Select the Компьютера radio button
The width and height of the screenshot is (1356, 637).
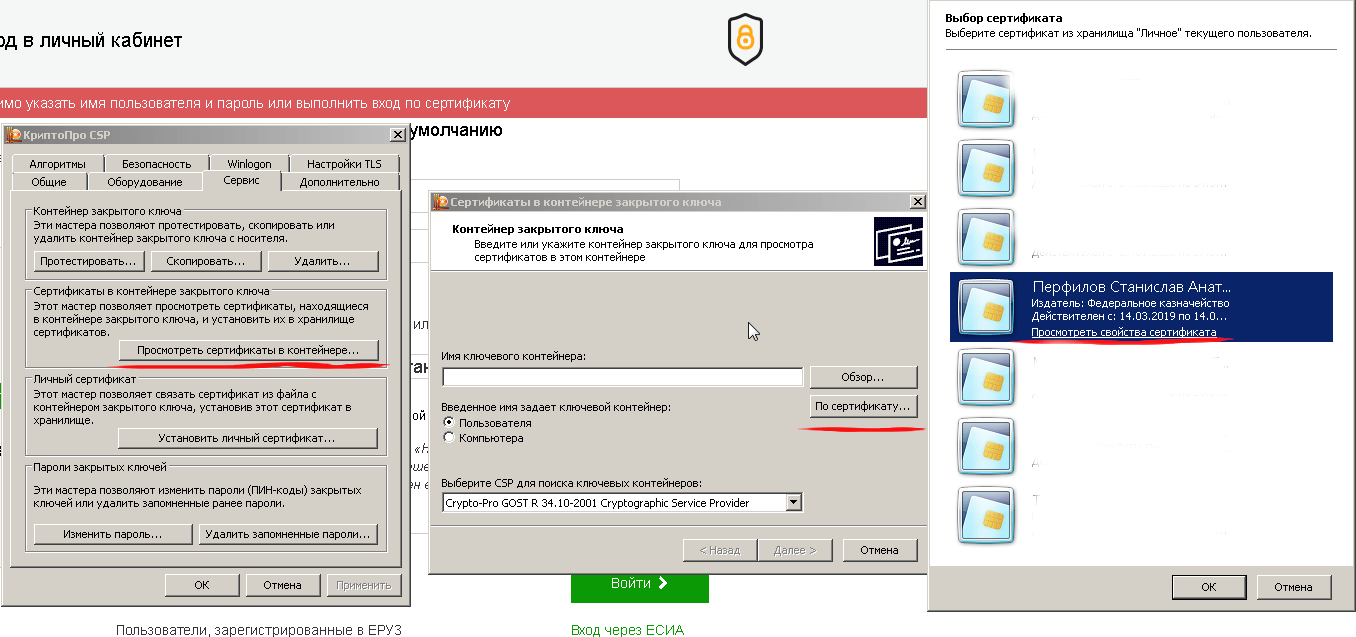tap(448, 438)
